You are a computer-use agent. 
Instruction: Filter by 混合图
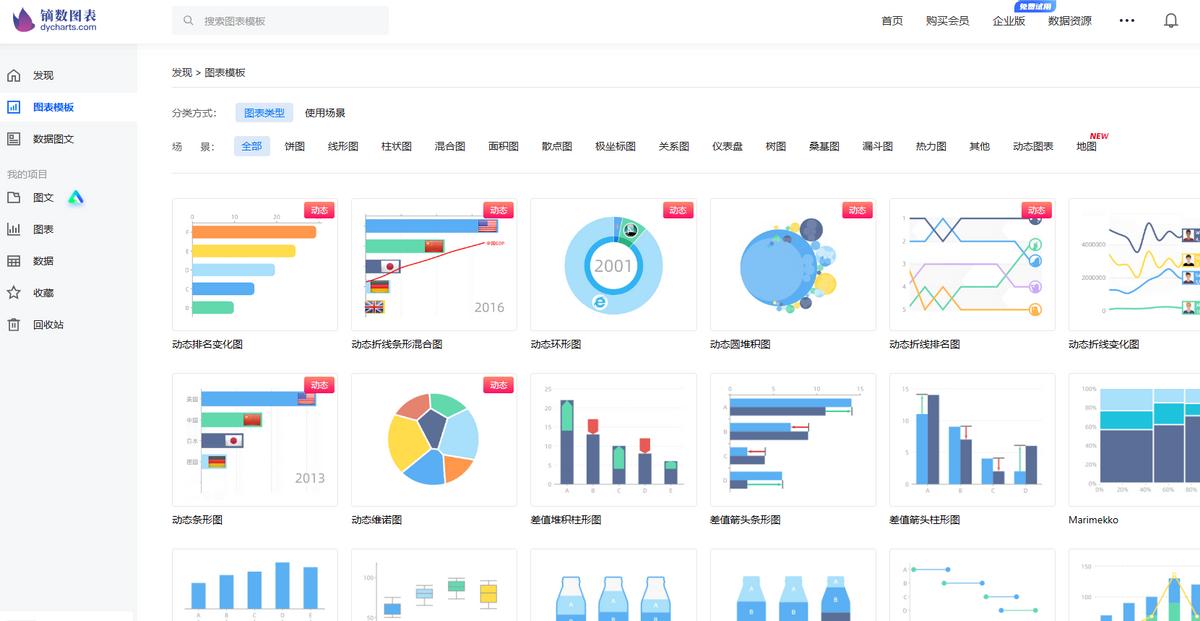[450, 146]
